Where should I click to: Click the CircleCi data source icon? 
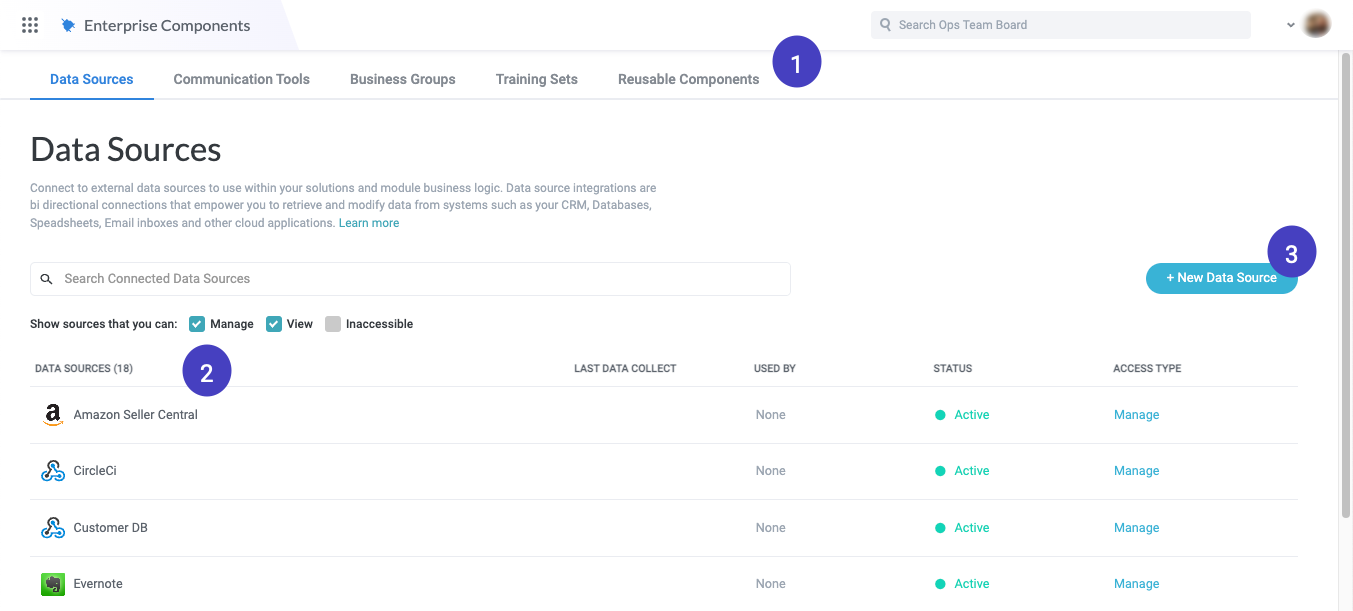coord(53,471)
